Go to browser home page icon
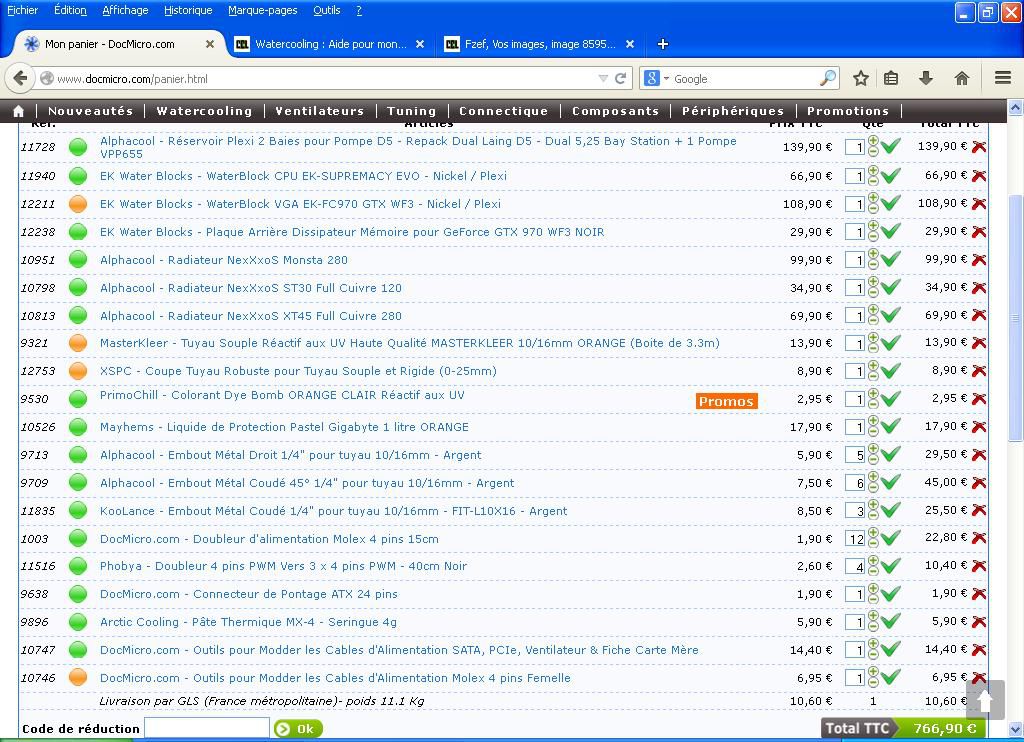1024x742 pixels. (961, 78)
